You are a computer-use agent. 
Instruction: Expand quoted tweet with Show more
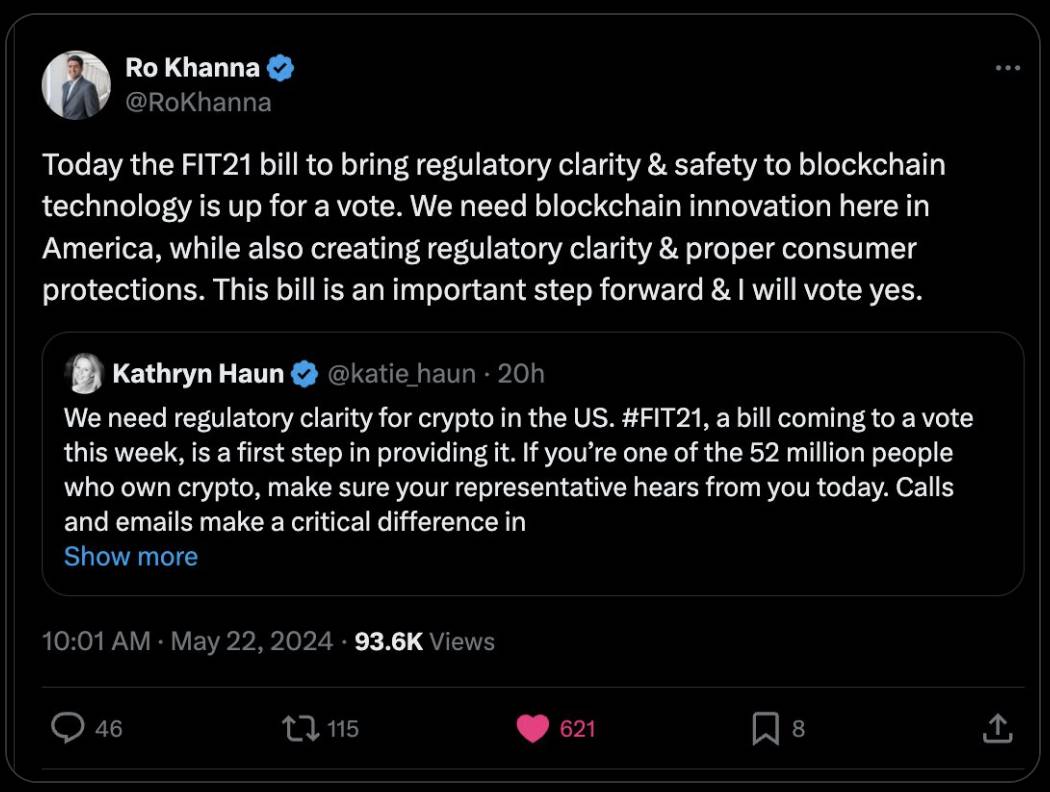click(131, 556)
